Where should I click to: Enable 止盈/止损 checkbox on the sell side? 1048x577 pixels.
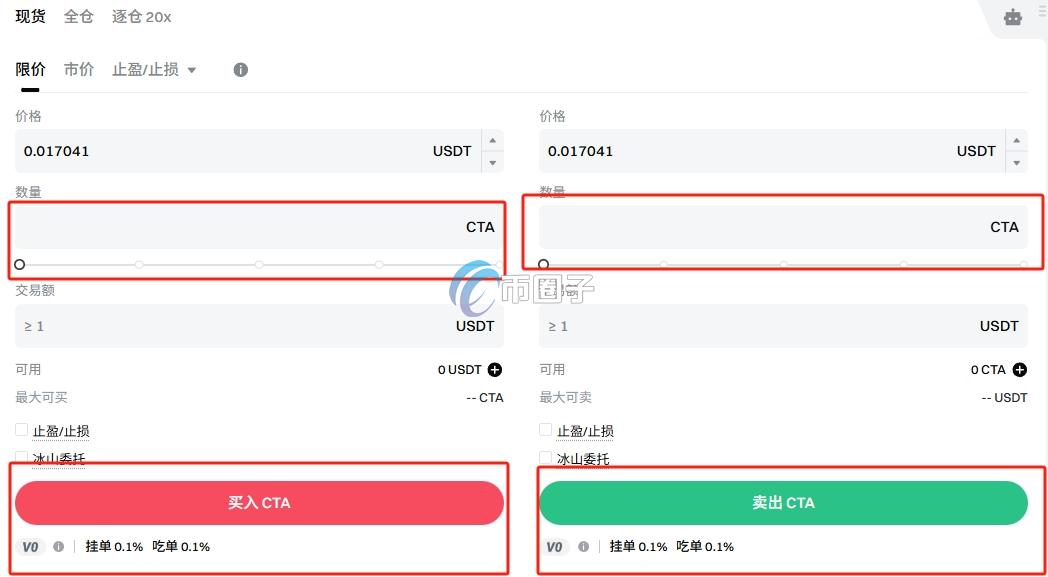[x=545, y=429]
